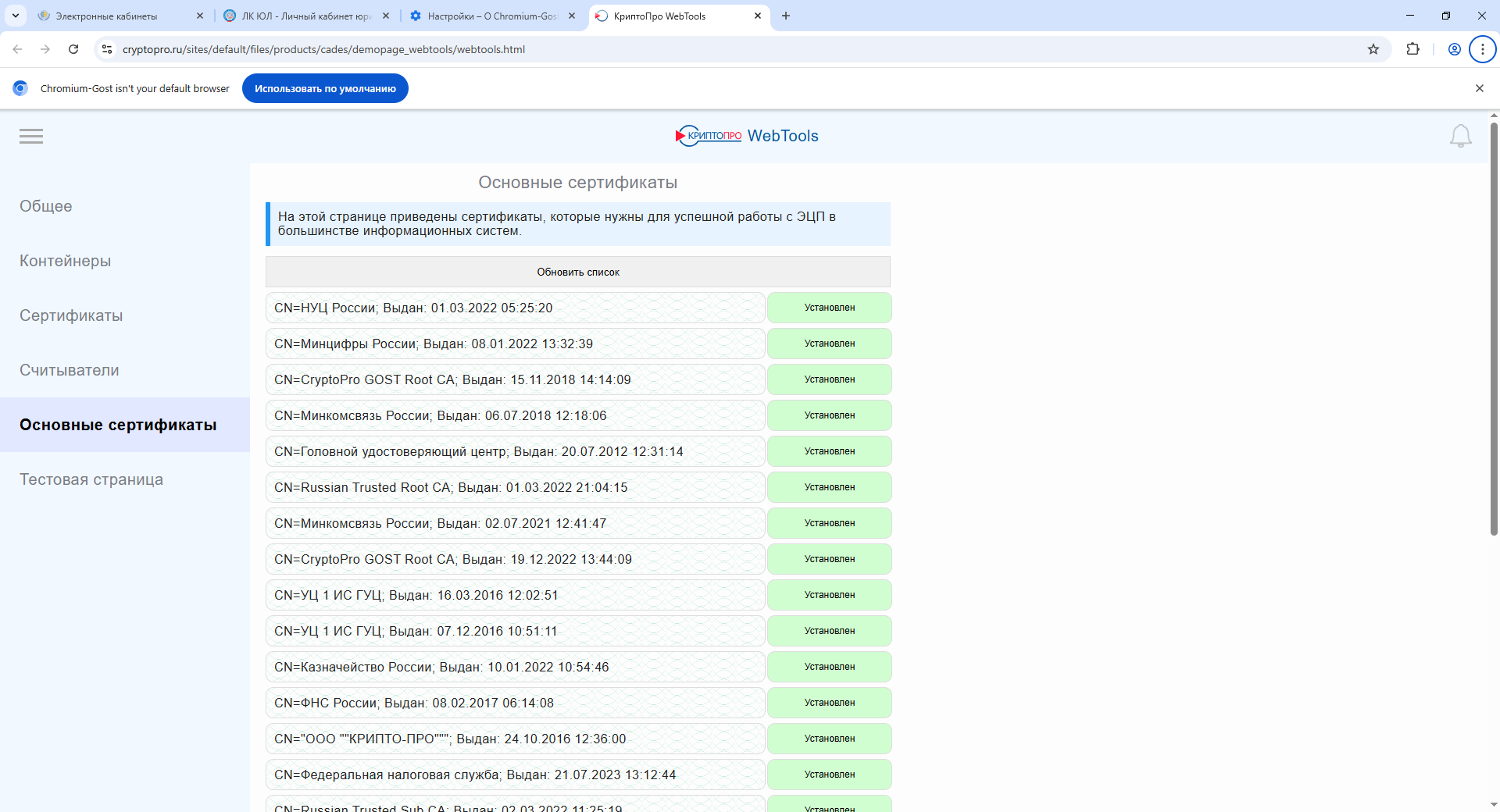Viewport: 1500px width, 812px height.
Task: Open the hamburger sidebar menu
Action: 31,137
